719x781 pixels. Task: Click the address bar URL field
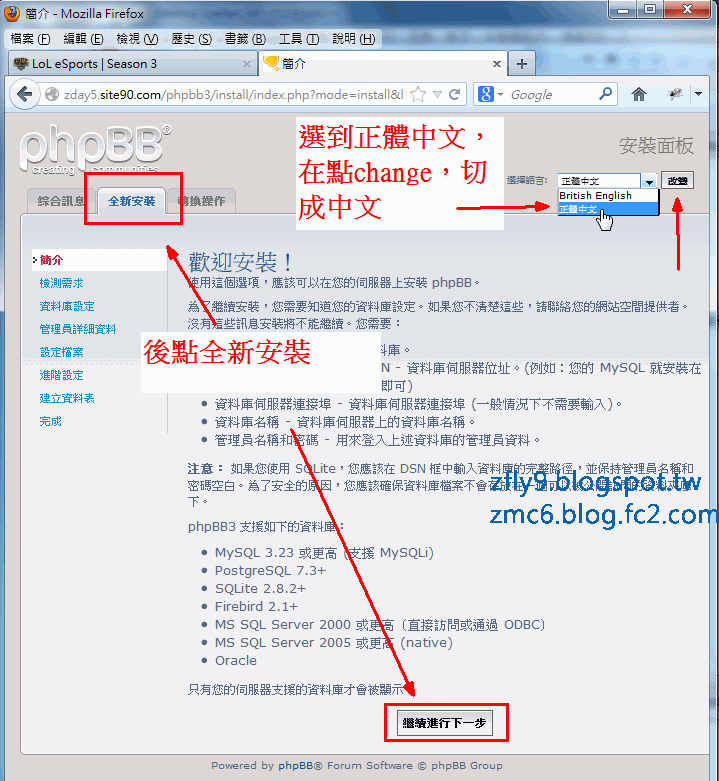point(233,95)
